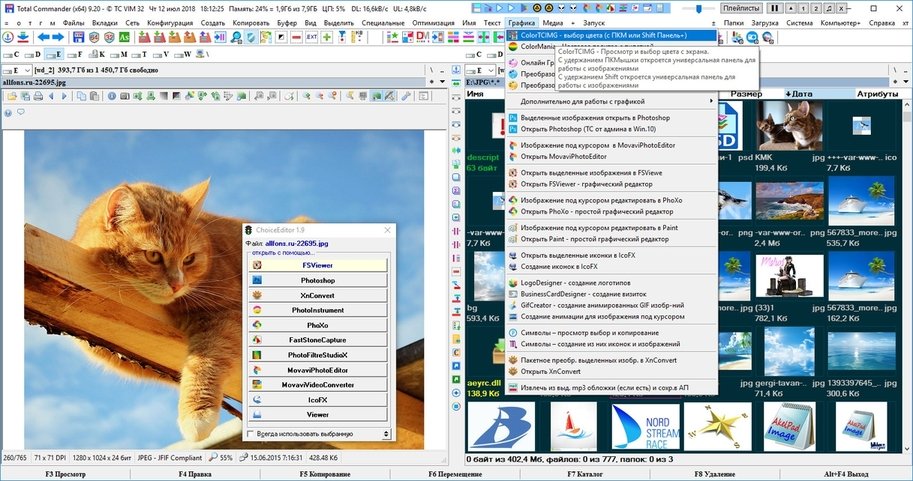This screenshot has width=913, height=481.
Task: Choose 'Открыть XnConvert' menu entry
Action: (x=611, y=371)
